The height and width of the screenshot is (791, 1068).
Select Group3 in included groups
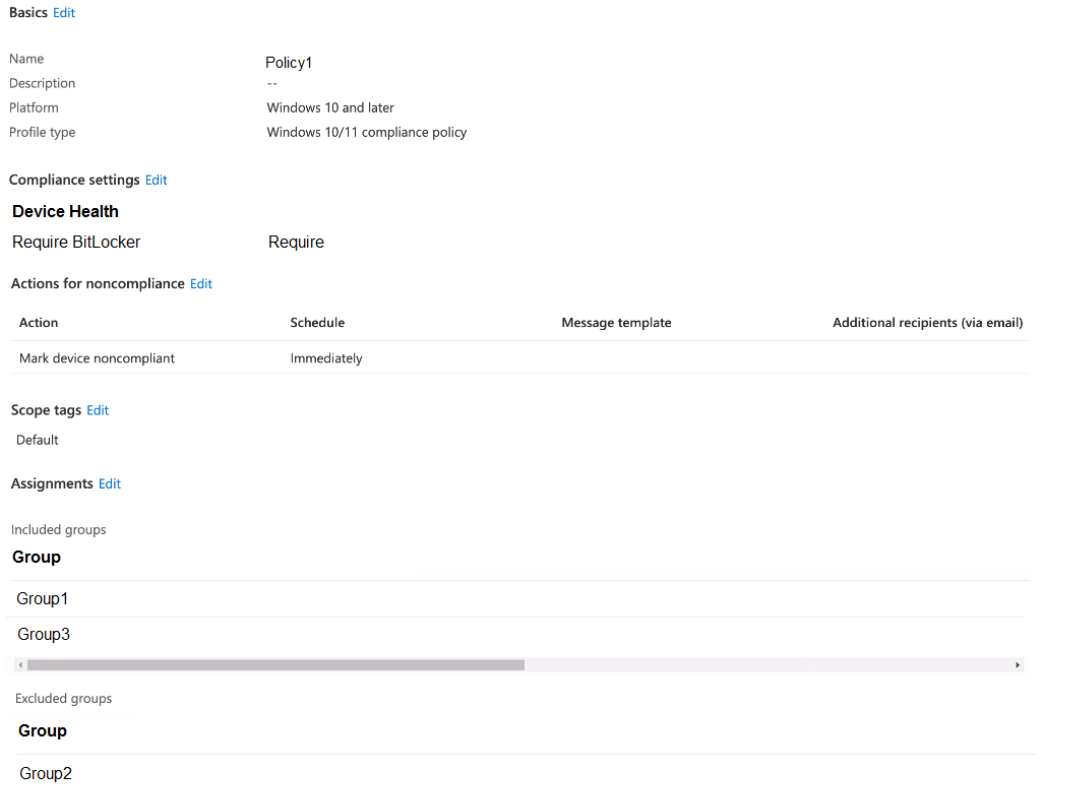(43, 635)
